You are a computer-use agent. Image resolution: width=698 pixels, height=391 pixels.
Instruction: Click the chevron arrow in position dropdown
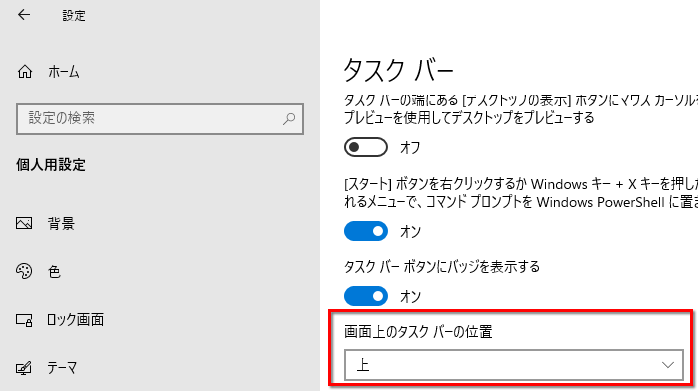(x=667, y=365)
